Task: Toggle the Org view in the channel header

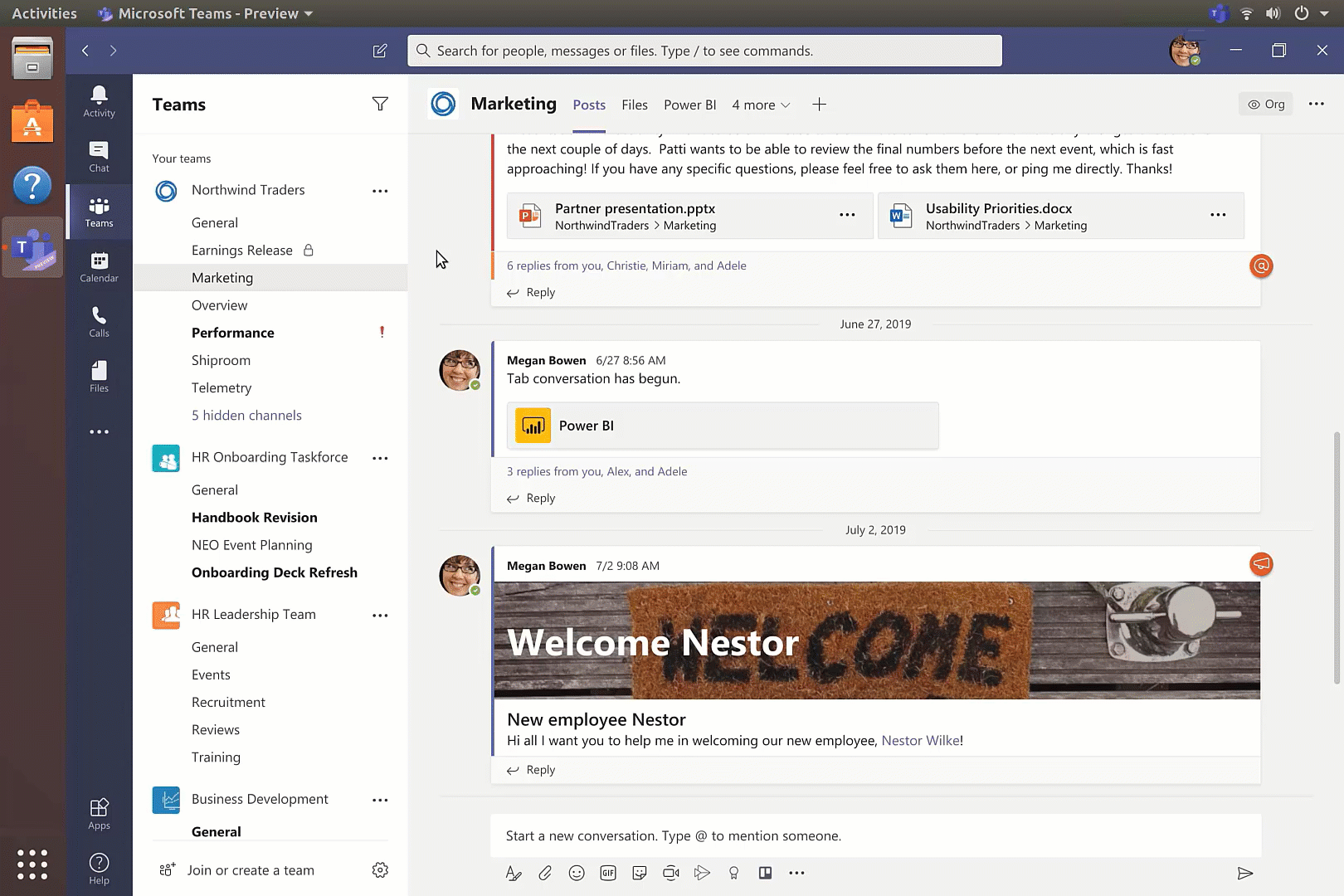Action: [1265, 104]
